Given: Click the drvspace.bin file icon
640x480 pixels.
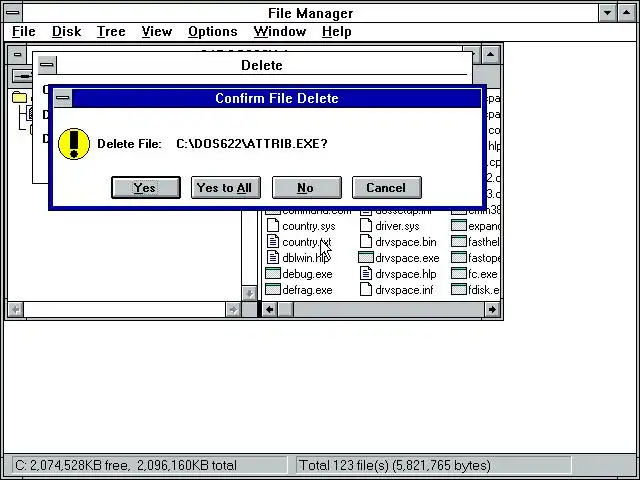Looking at the screenshot, I should (x=366, y=241).
